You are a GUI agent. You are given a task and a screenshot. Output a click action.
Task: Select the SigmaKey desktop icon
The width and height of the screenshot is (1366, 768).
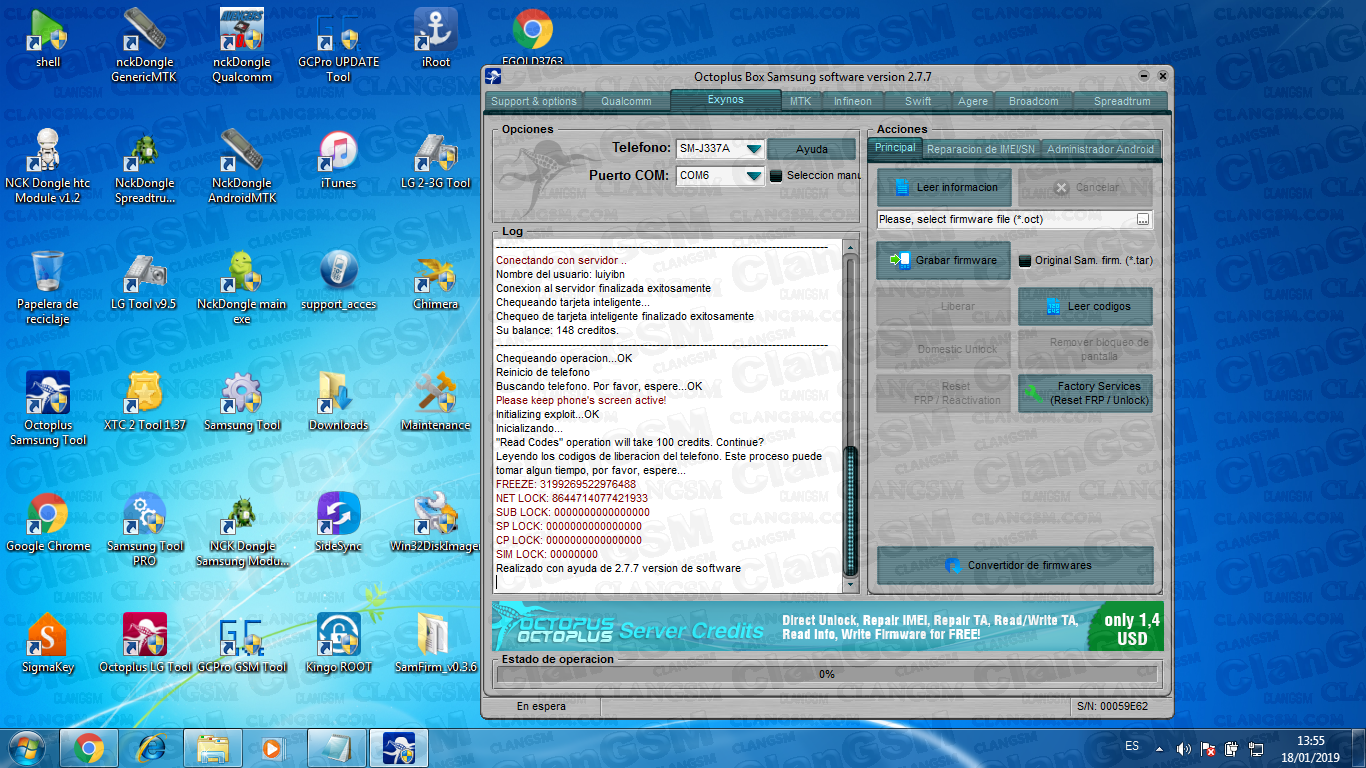click(47, 645)
